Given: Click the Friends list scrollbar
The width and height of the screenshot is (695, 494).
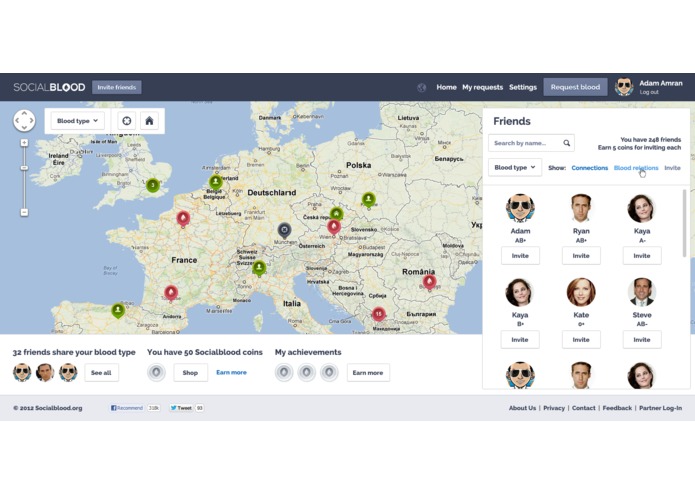Looking at the screenshot, I should click(x=685, y=223).
